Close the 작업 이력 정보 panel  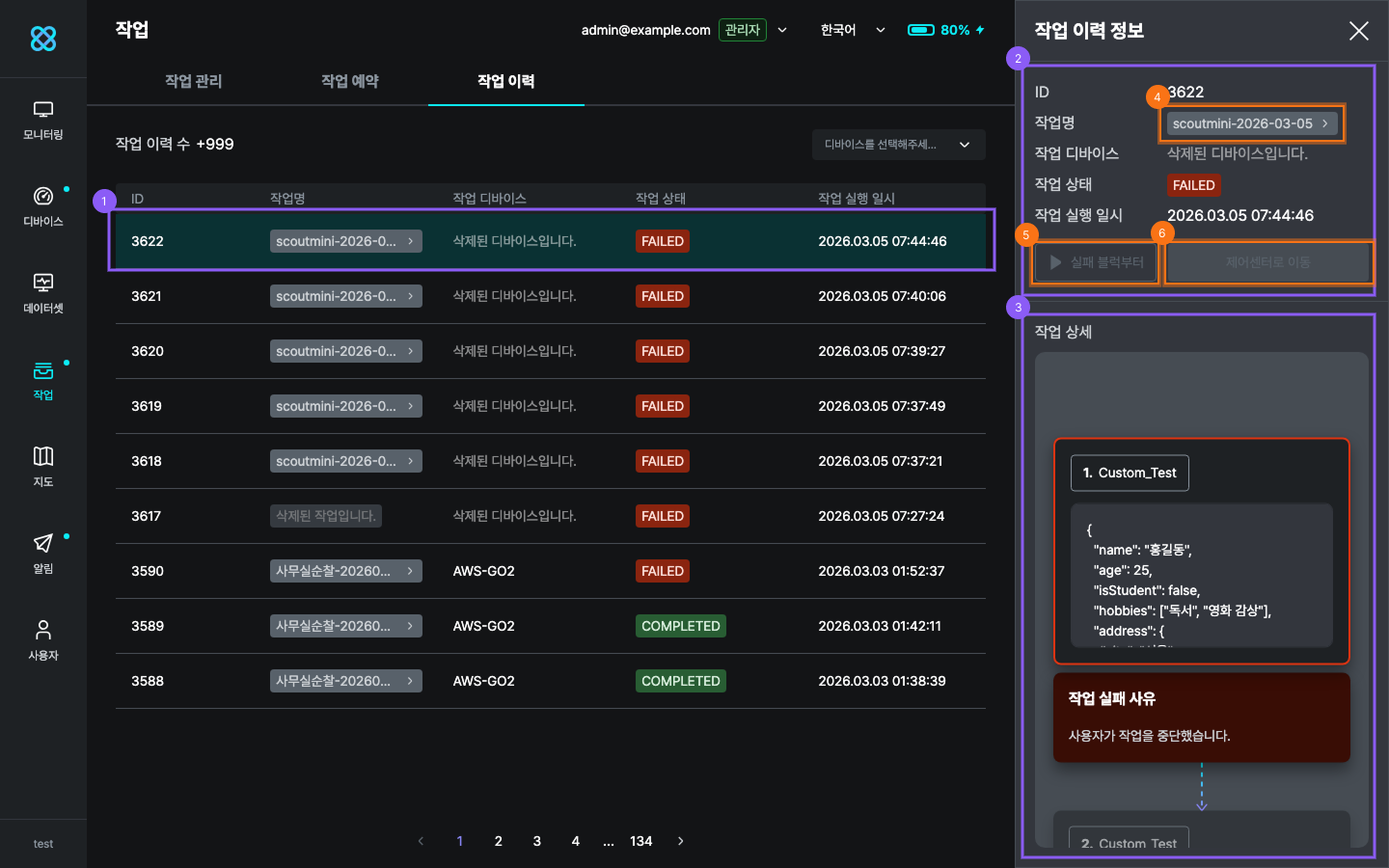(1358, 31)
